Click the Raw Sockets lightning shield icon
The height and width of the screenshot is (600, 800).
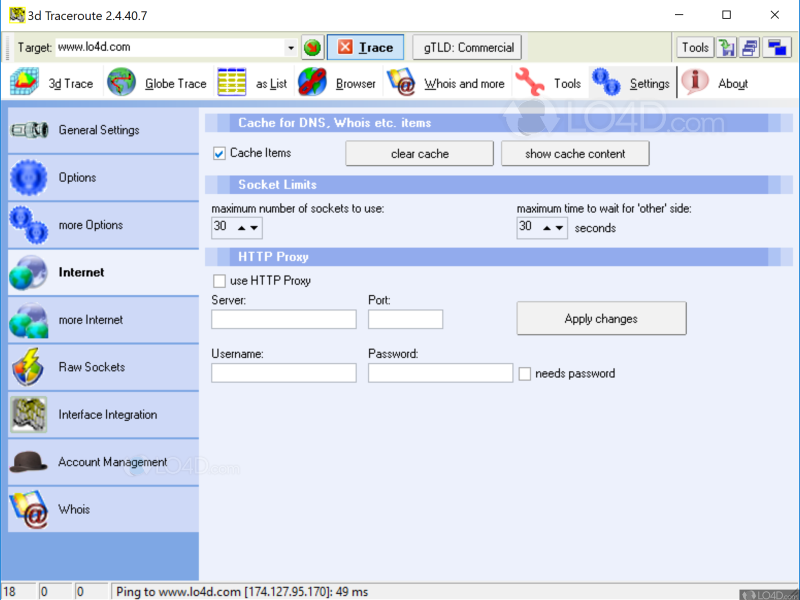[x=29, y=367]
